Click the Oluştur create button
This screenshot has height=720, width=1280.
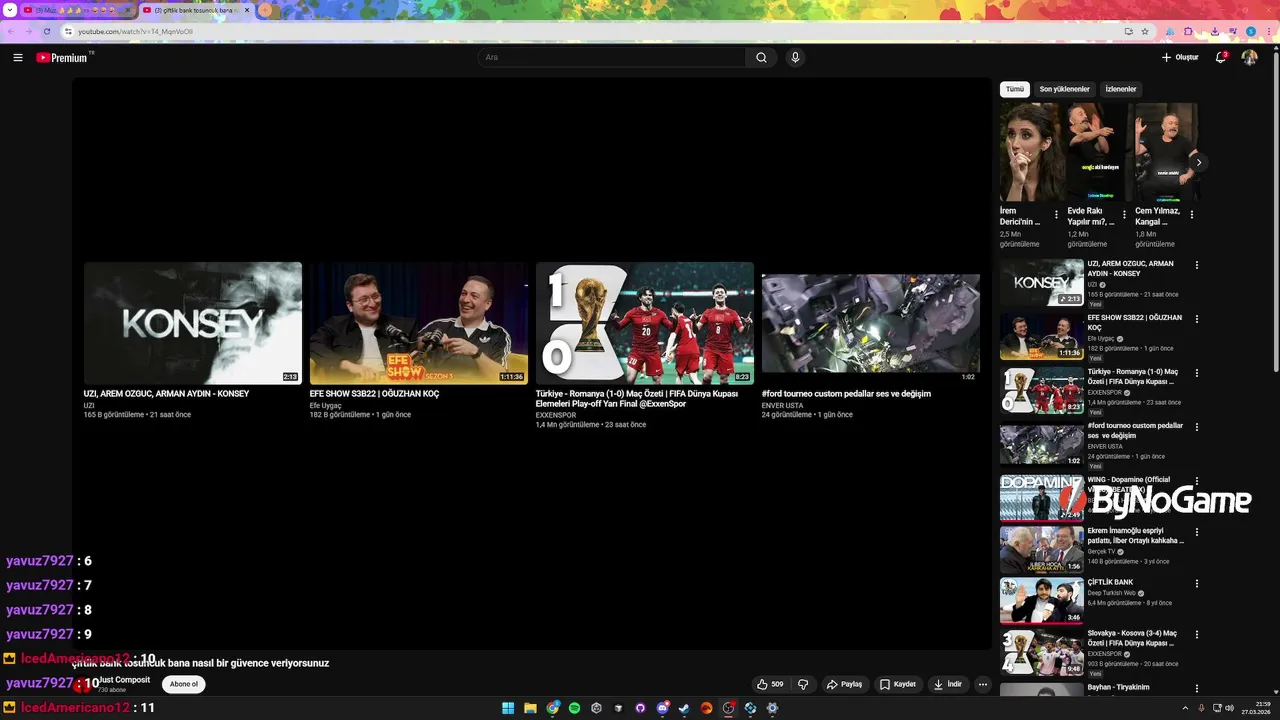(1180, 58)
